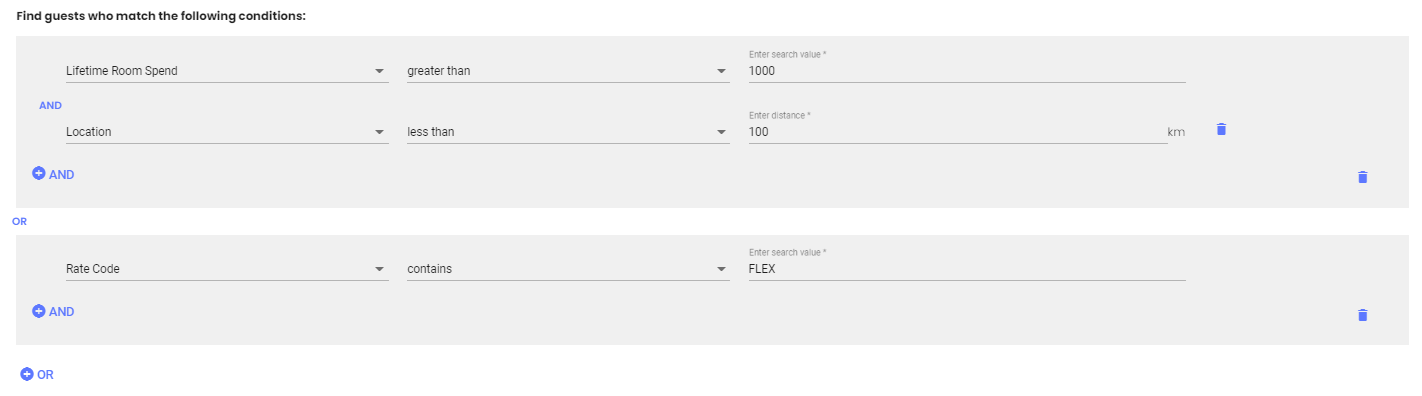The height and width of the screenshot is (396, 1422).
Task: Delete the Rate Code condition group
Action: pyautogui.click(x=1362, y=315)
